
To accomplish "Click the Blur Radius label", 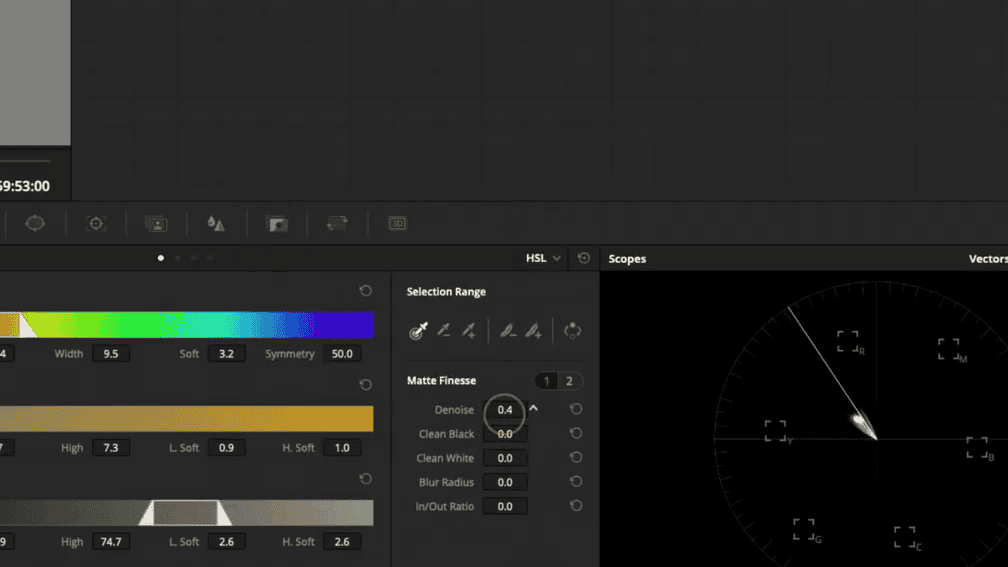I will pyautogui.click(x=446, y=482).
